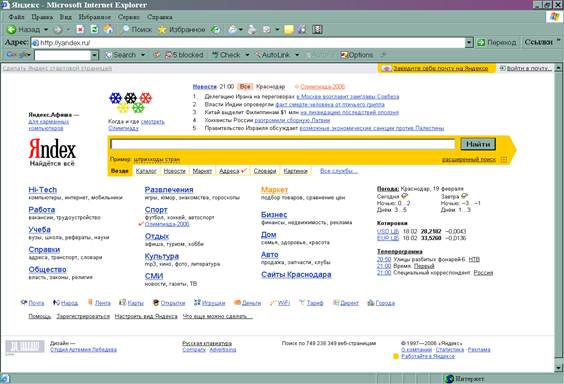Click the расширенный поиск link
The image size is (564, 384).
(469, 159)
